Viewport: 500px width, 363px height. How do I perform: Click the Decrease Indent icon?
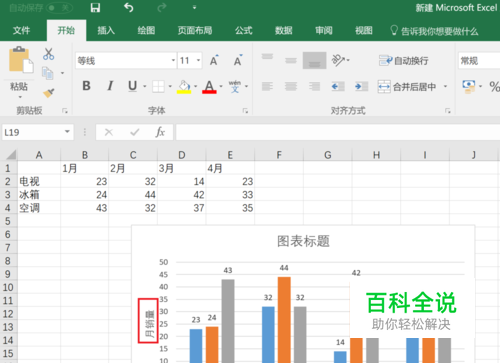pos(338,87)
